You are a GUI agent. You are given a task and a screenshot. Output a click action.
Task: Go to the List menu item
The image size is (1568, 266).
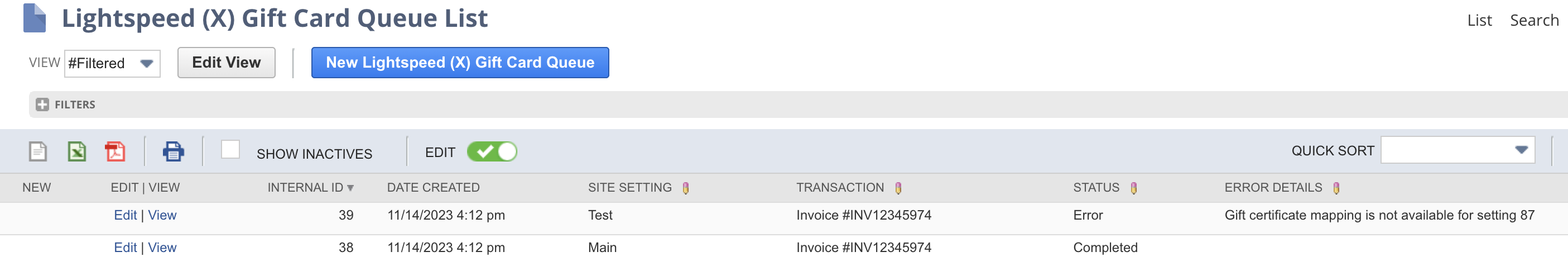(x=1479, y=21)
